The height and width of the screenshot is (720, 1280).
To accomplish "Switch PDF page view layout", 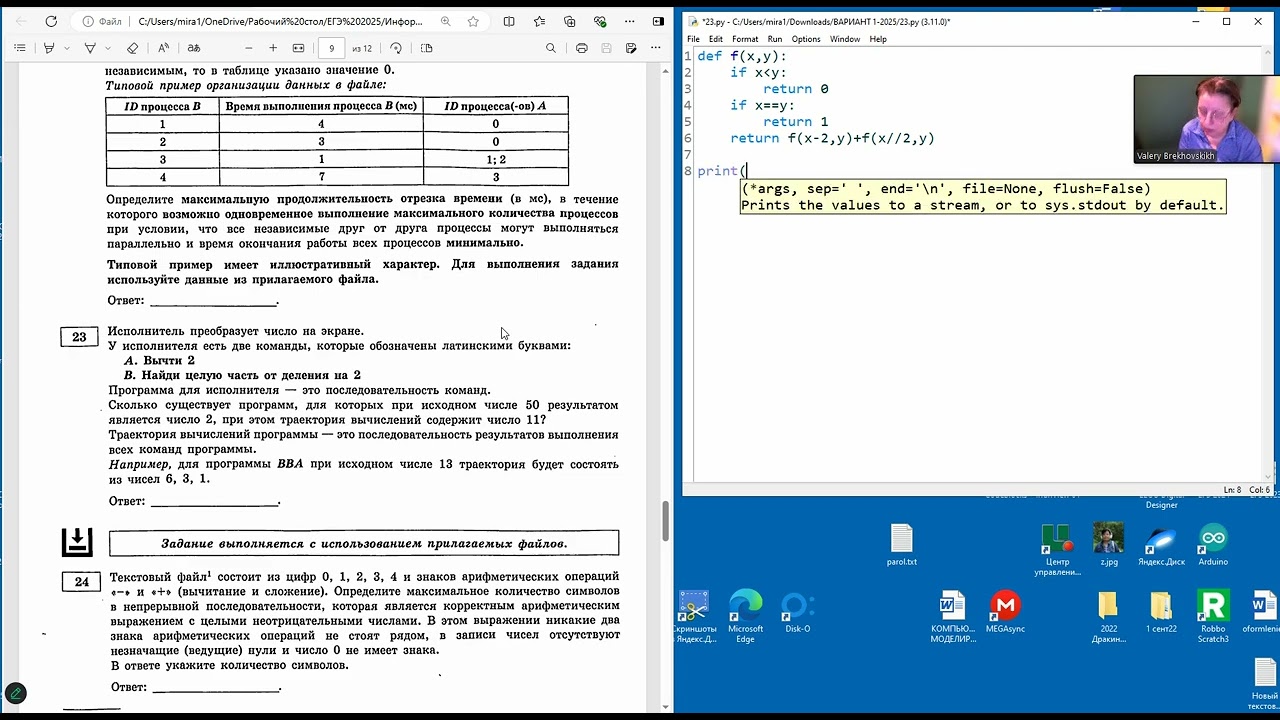I will coord(427,48).
